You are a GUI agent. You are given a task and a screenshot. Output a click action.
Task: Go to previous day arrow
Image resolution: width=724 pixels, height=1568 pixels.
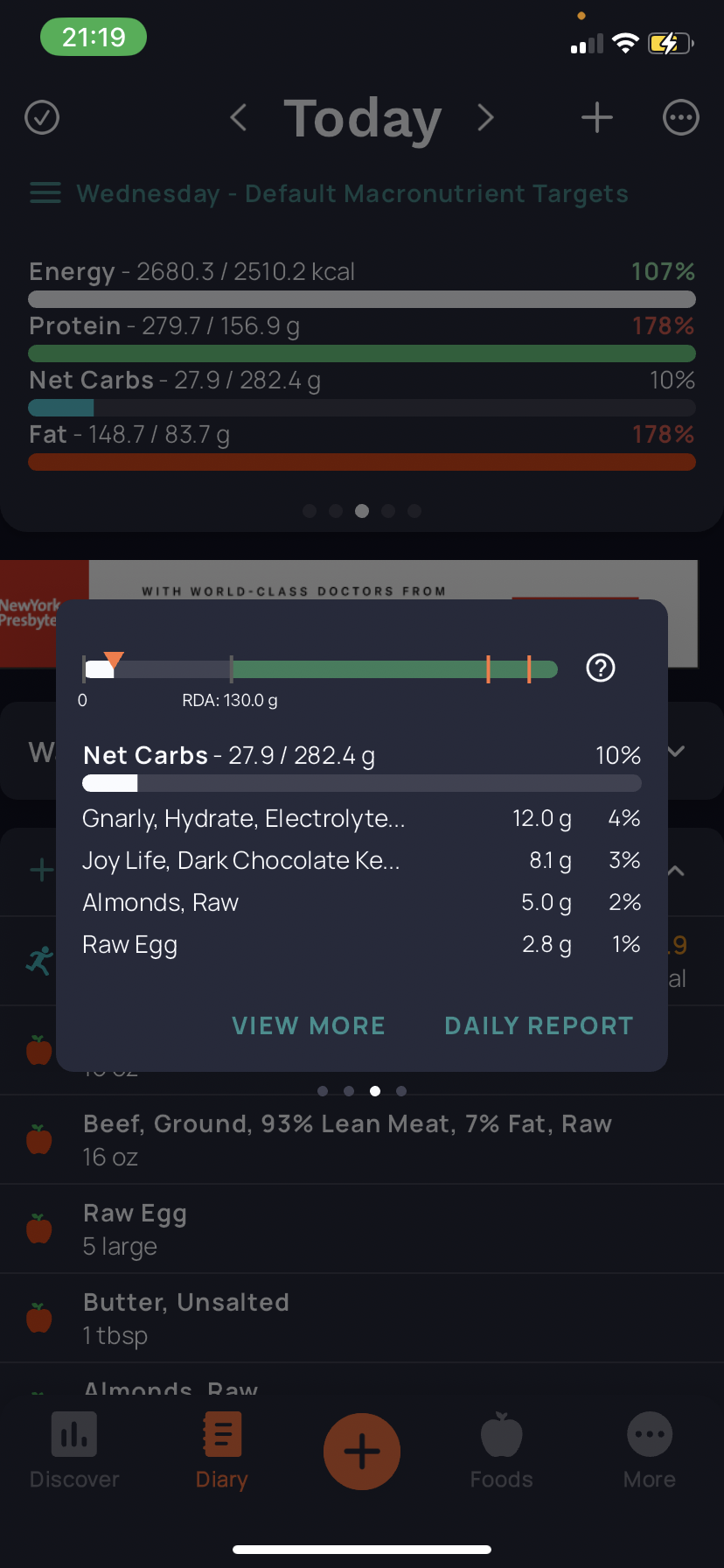click(x=238, y=117)
